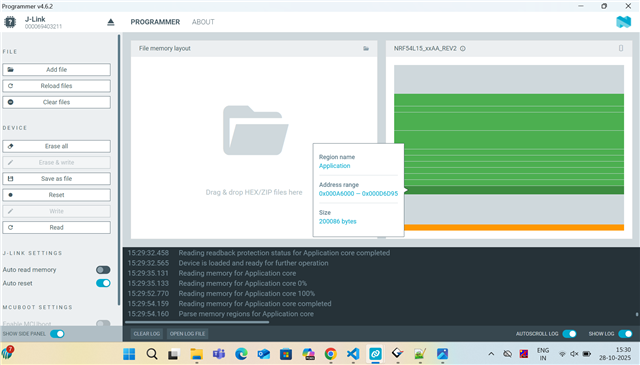Screen dimensions: 640x365
Task: Open Microsoft Edge from taskbar
Action: [x=241, y=354]
